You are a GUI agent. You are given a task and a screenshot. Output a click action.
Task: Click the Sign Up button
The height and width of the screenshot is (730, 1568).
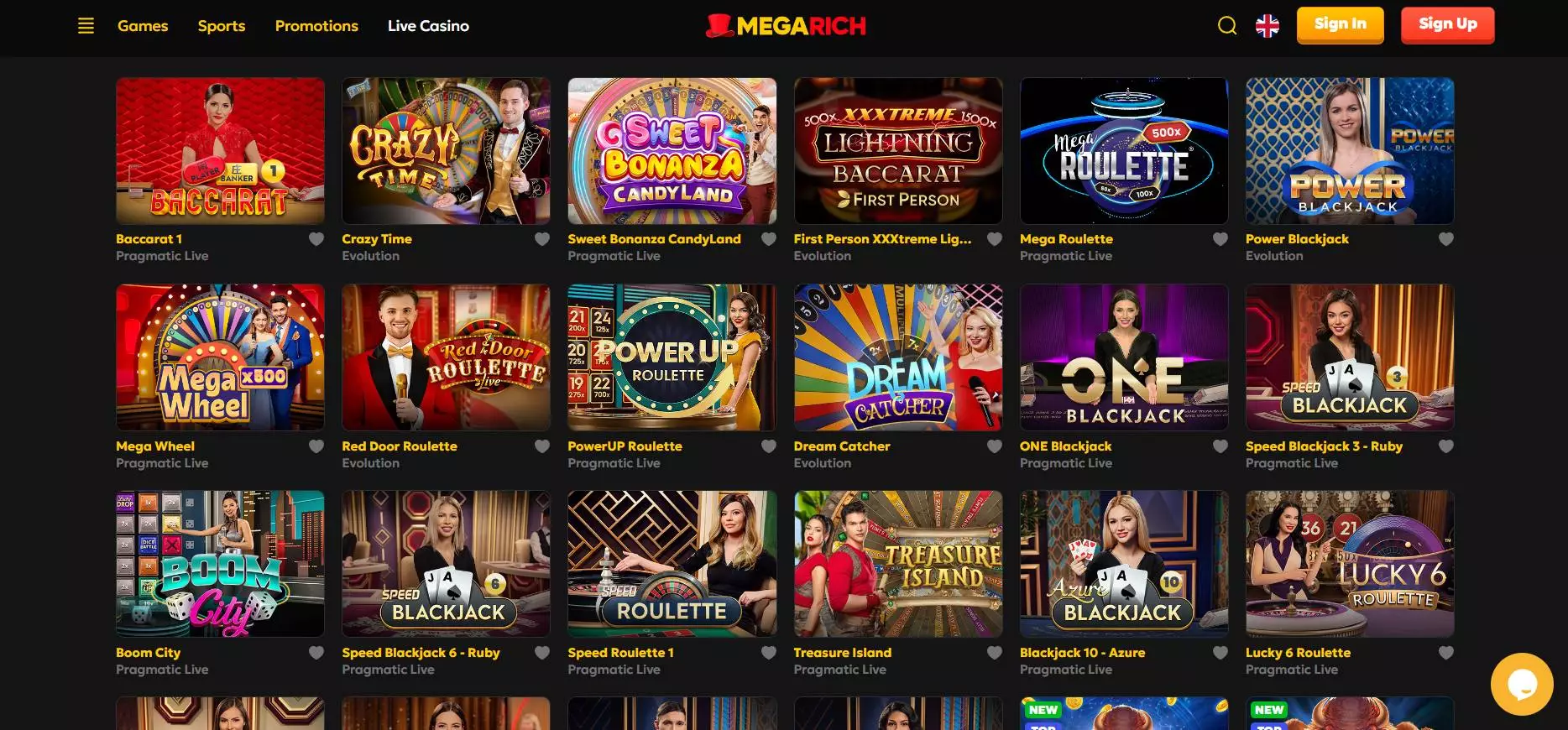pyautogui.click(x=1448, y=24)
